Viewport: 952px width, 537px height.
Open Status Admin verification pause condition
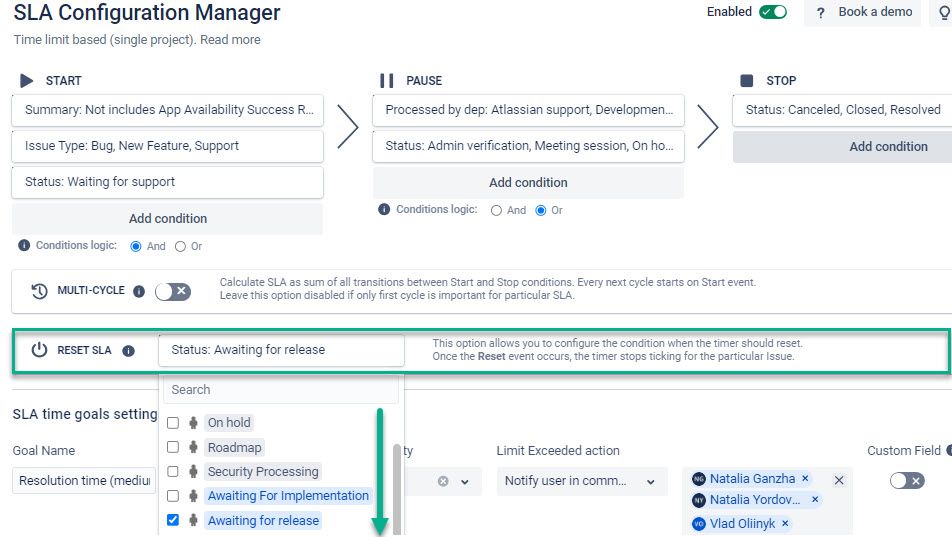(528, 146)
